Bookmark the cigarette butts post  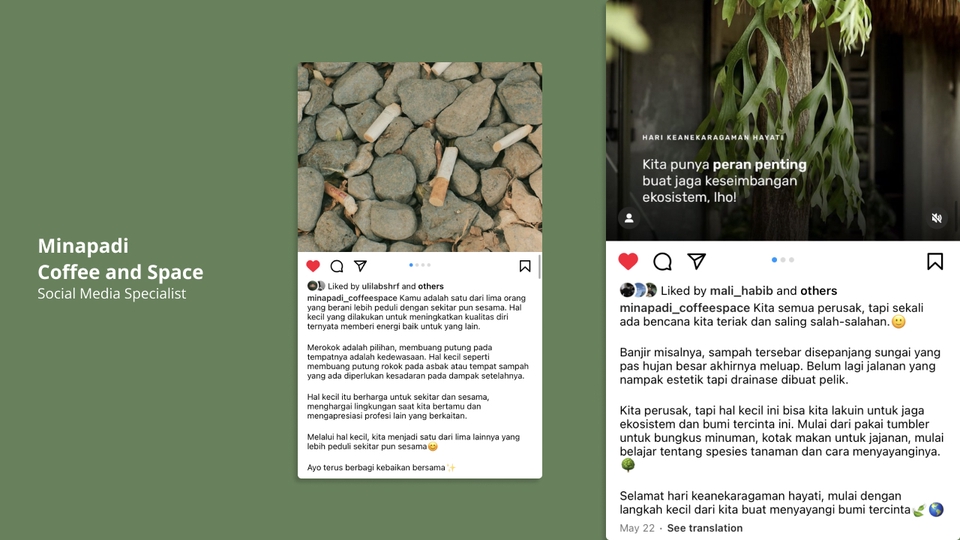pos(525,266)
